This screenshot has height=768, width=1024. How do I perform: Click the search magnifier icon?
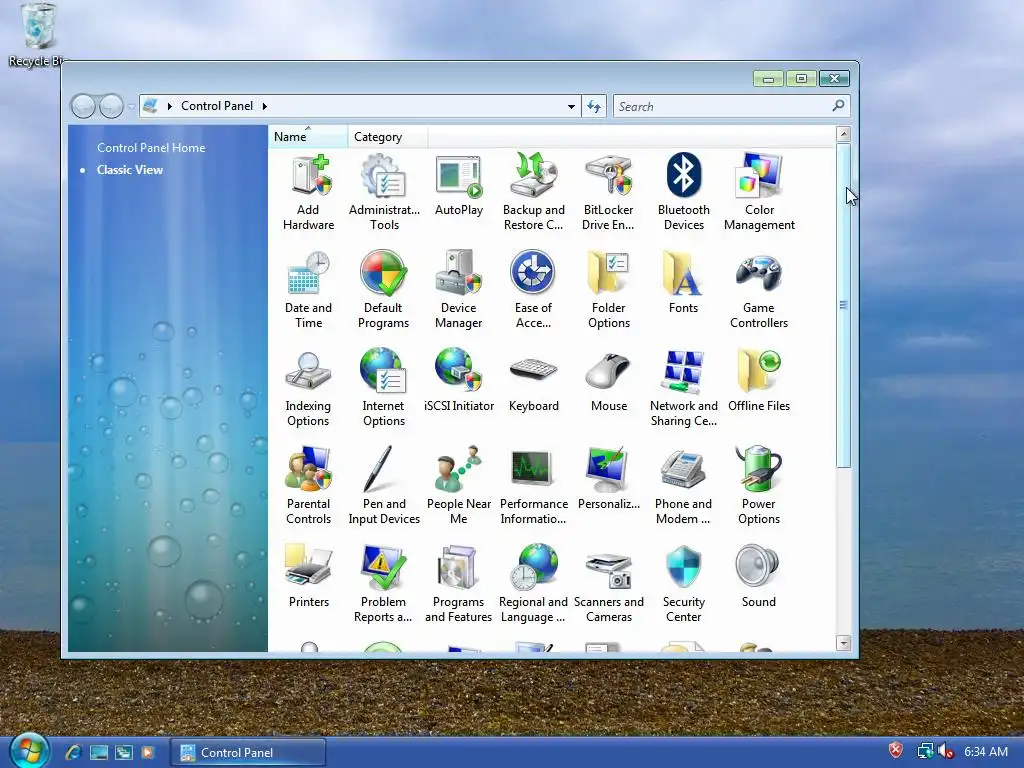(839, 106)
